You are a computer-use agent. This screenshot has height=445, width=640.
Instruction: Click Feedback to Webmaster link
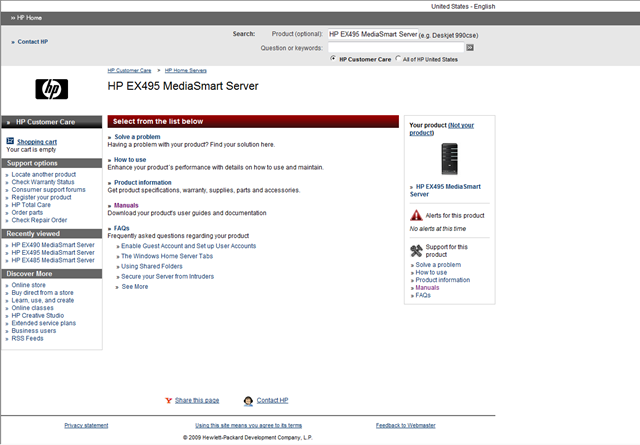click(x=406, y=425)
